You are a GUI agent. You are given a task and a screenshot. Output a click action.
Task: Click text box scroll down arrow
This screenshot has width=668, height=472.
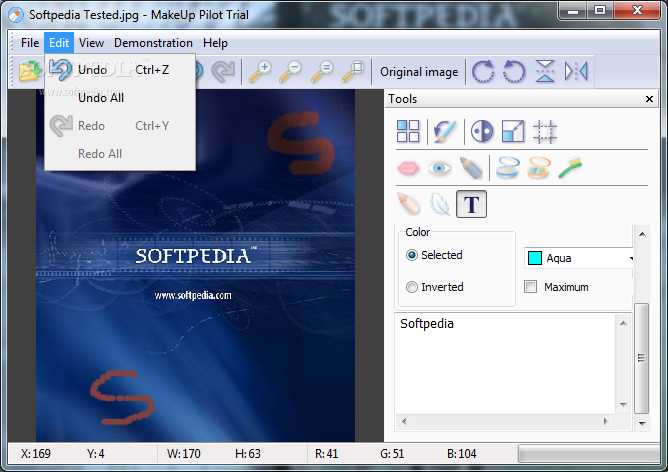[623, 404]
